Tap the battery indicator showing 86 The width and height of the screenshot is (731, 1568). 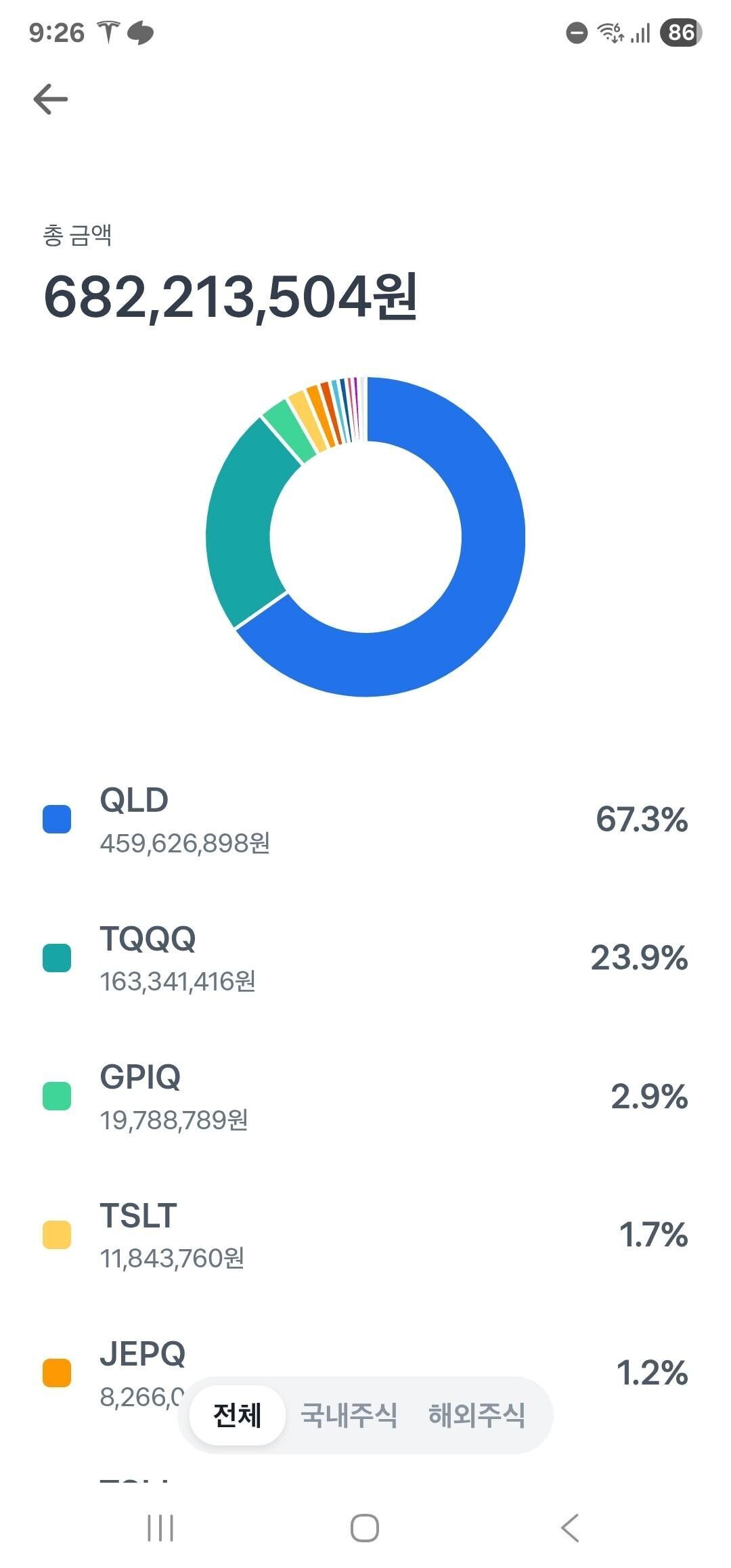(x=679, y=32)
